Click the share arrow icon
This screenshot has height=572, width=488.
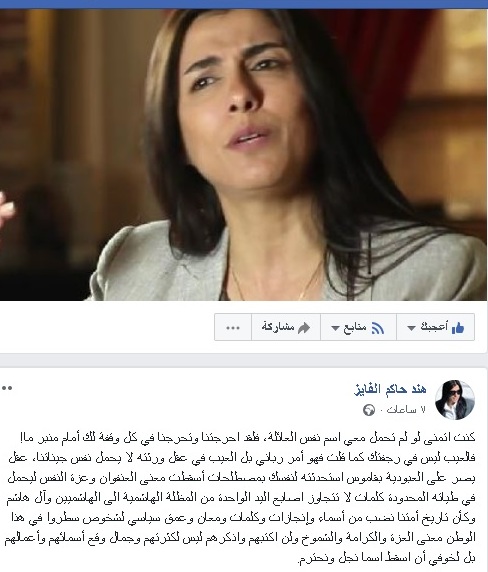click(304, 328)
